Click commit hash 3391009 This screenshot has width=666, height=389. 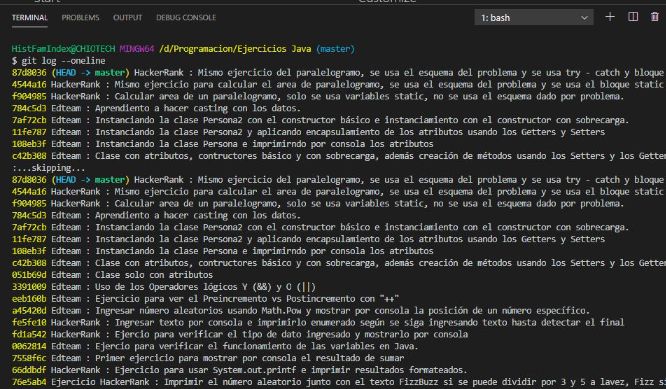[29, 287]
